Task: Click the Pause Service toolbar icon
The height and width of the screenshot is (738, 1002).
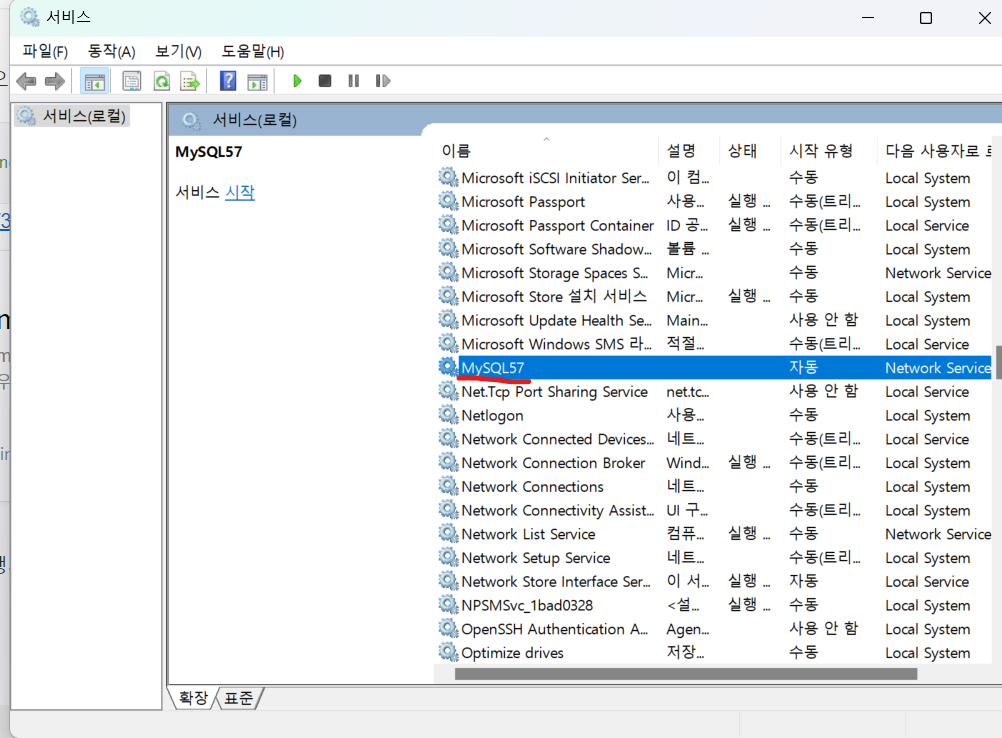Action: tap(353, 81)
